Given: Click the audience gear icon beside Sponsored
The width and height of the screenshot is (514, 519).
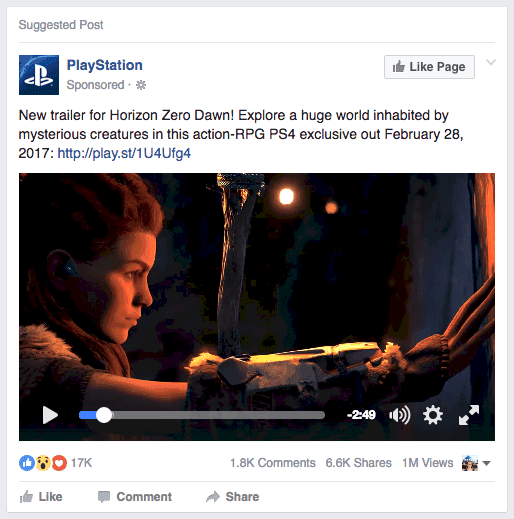Looking at the screenshot, I should tap(141, 85).
